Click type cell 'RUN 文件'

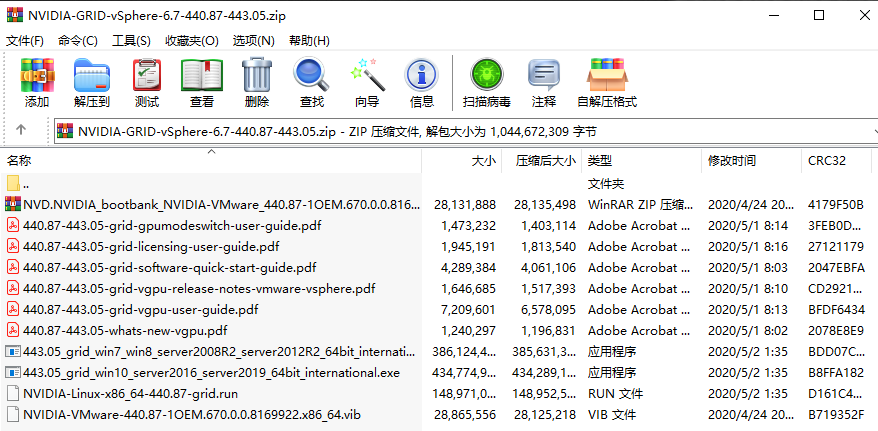615,393
